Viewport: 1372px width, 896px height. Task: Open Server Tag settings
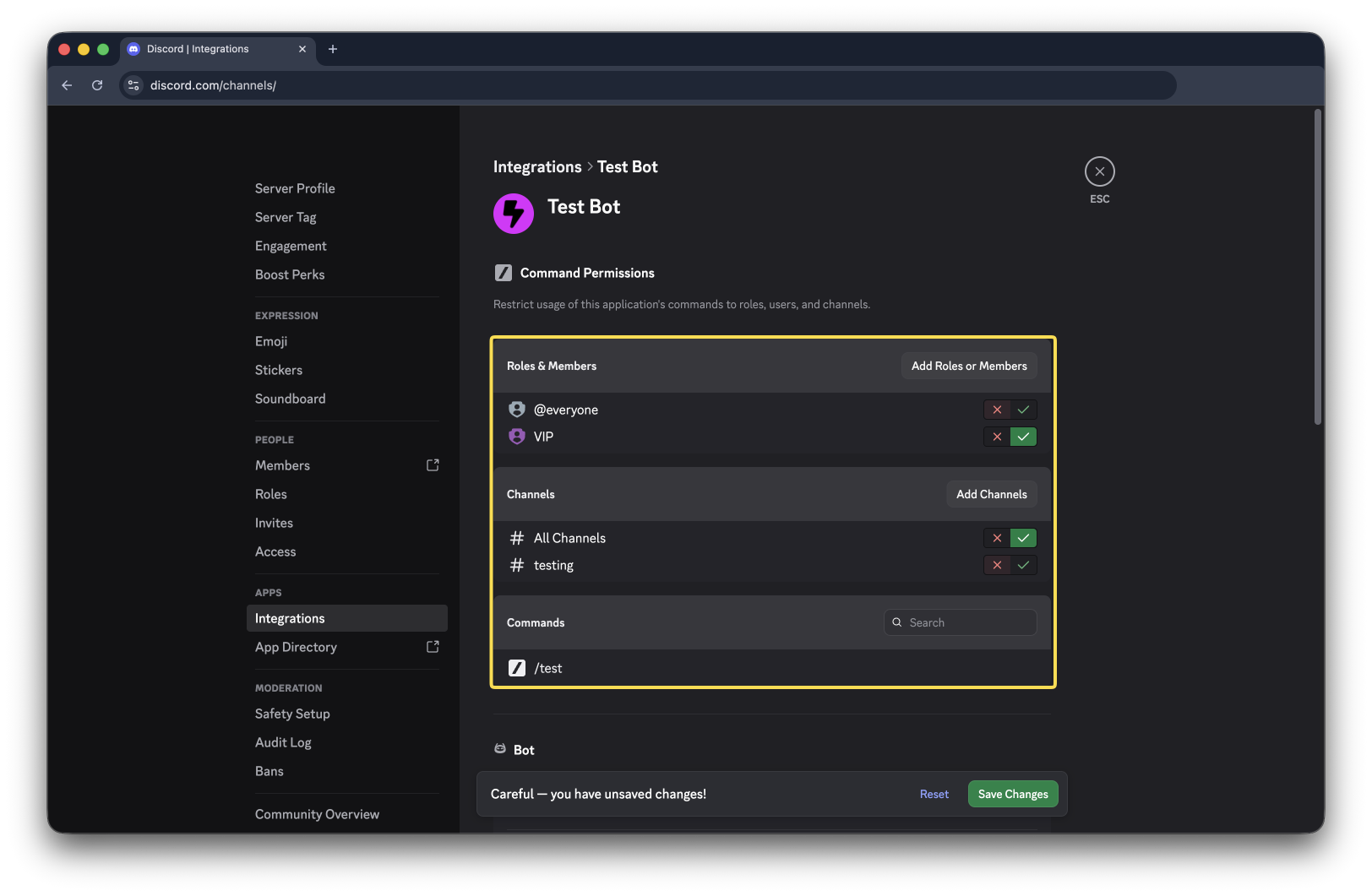346,217
